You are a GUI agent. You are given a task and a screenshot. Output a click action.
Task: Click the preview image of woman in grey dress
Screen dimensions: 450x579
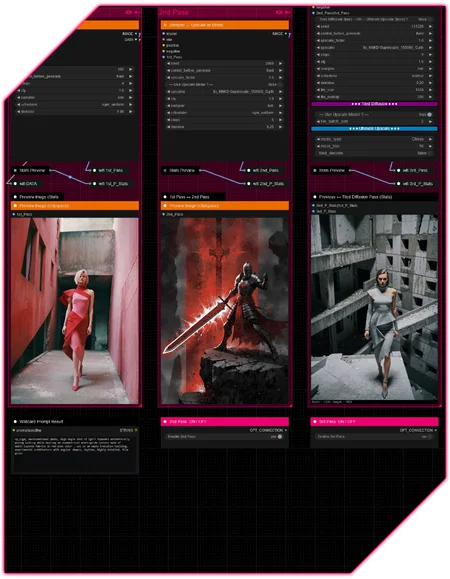[374, 307]
